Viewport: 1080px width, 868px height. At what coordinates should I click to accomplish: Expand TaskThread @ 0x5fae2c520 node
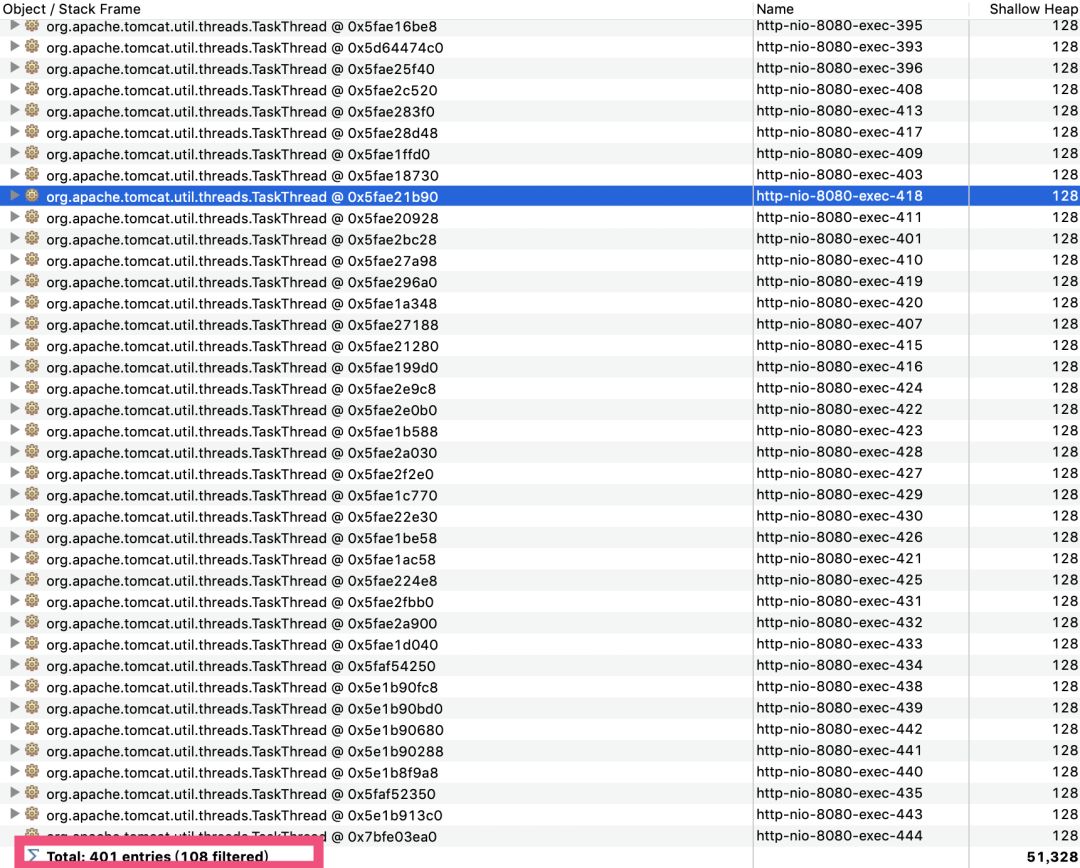click(x=14, y=90)
